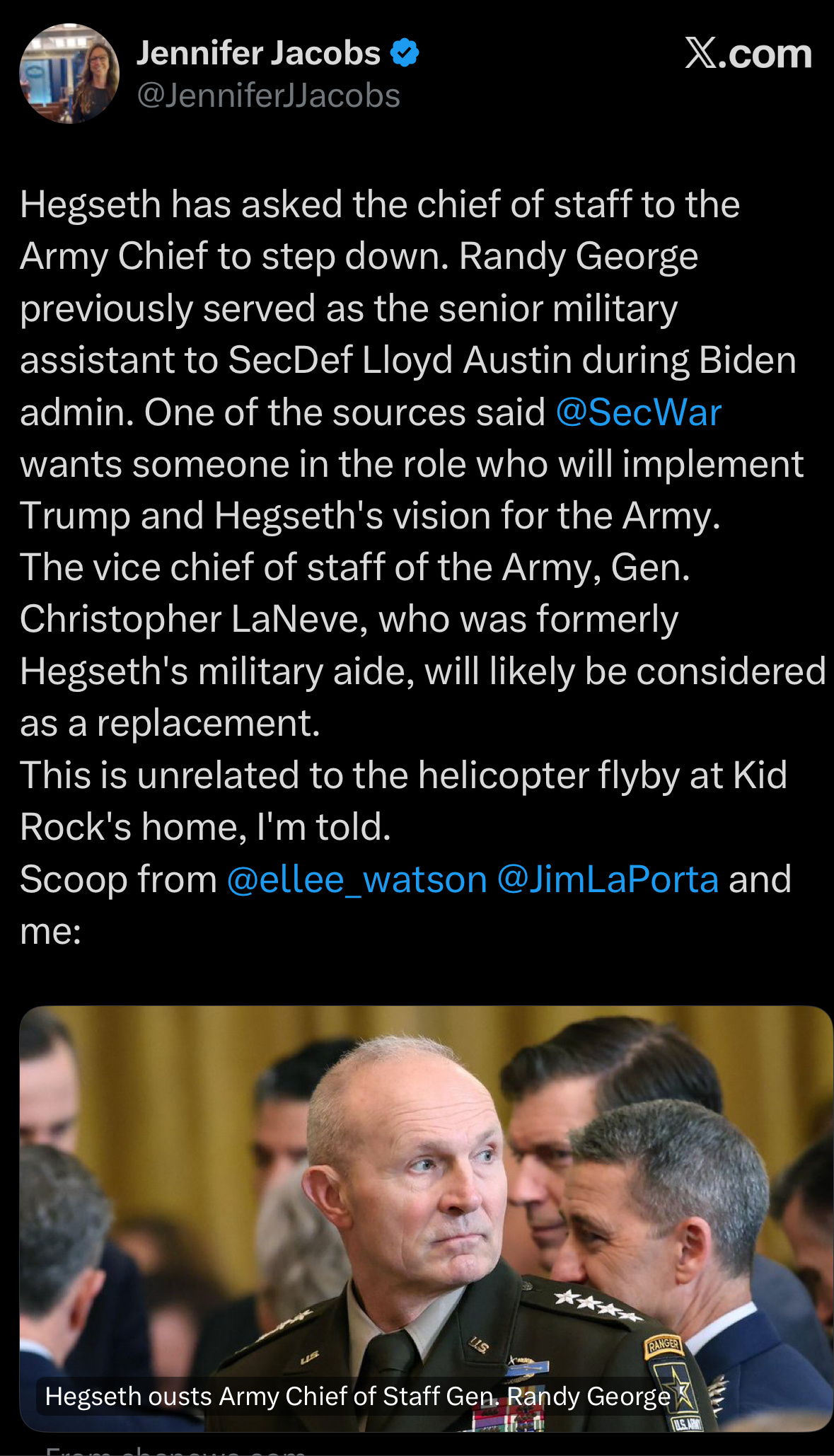
Task: Click the cut-off source domain below card
Action: (x=175, y=1448)
